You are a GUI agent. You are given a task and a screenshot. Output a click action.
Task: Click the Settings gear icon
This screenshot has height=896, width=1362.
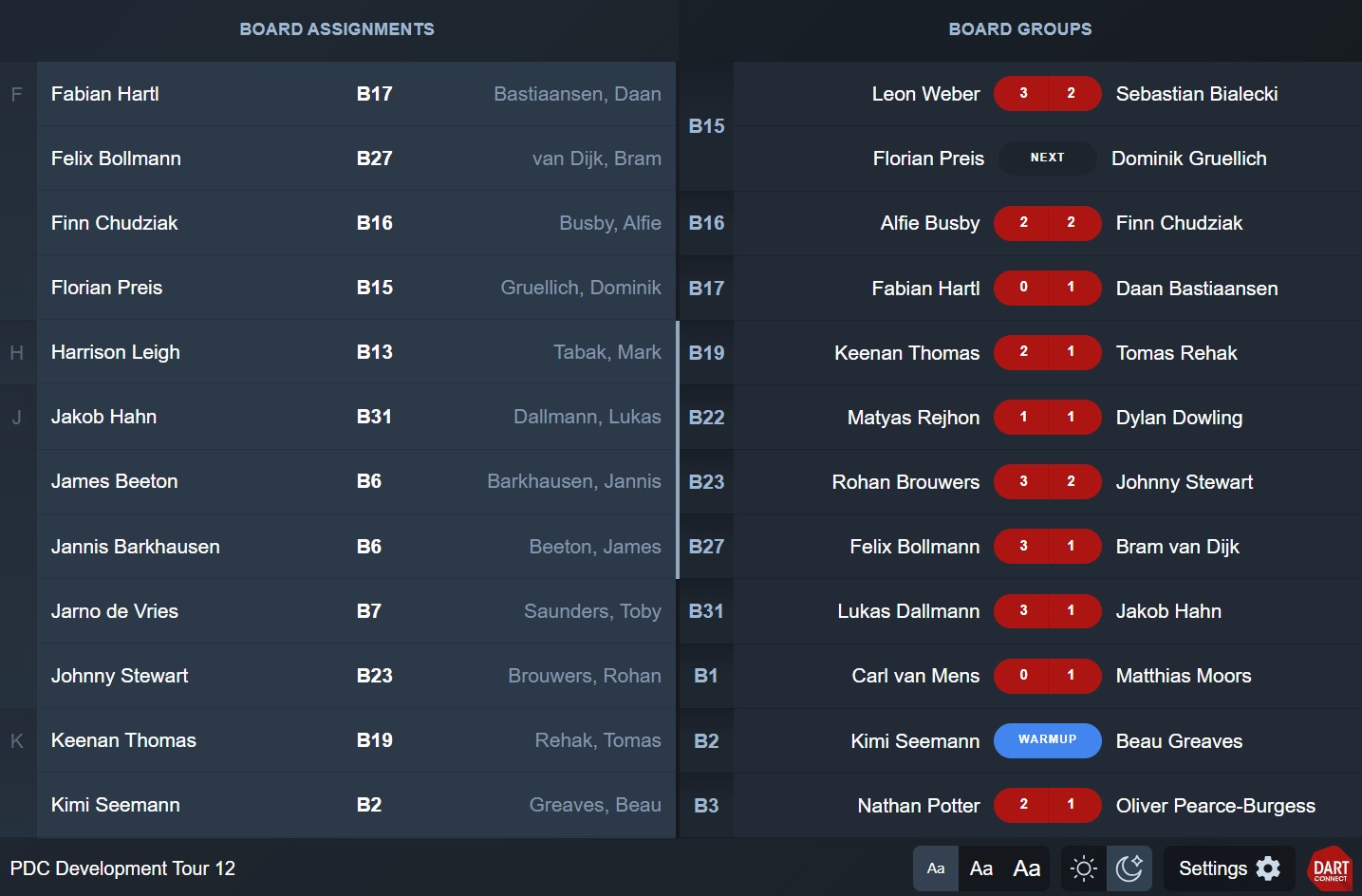1268,868
